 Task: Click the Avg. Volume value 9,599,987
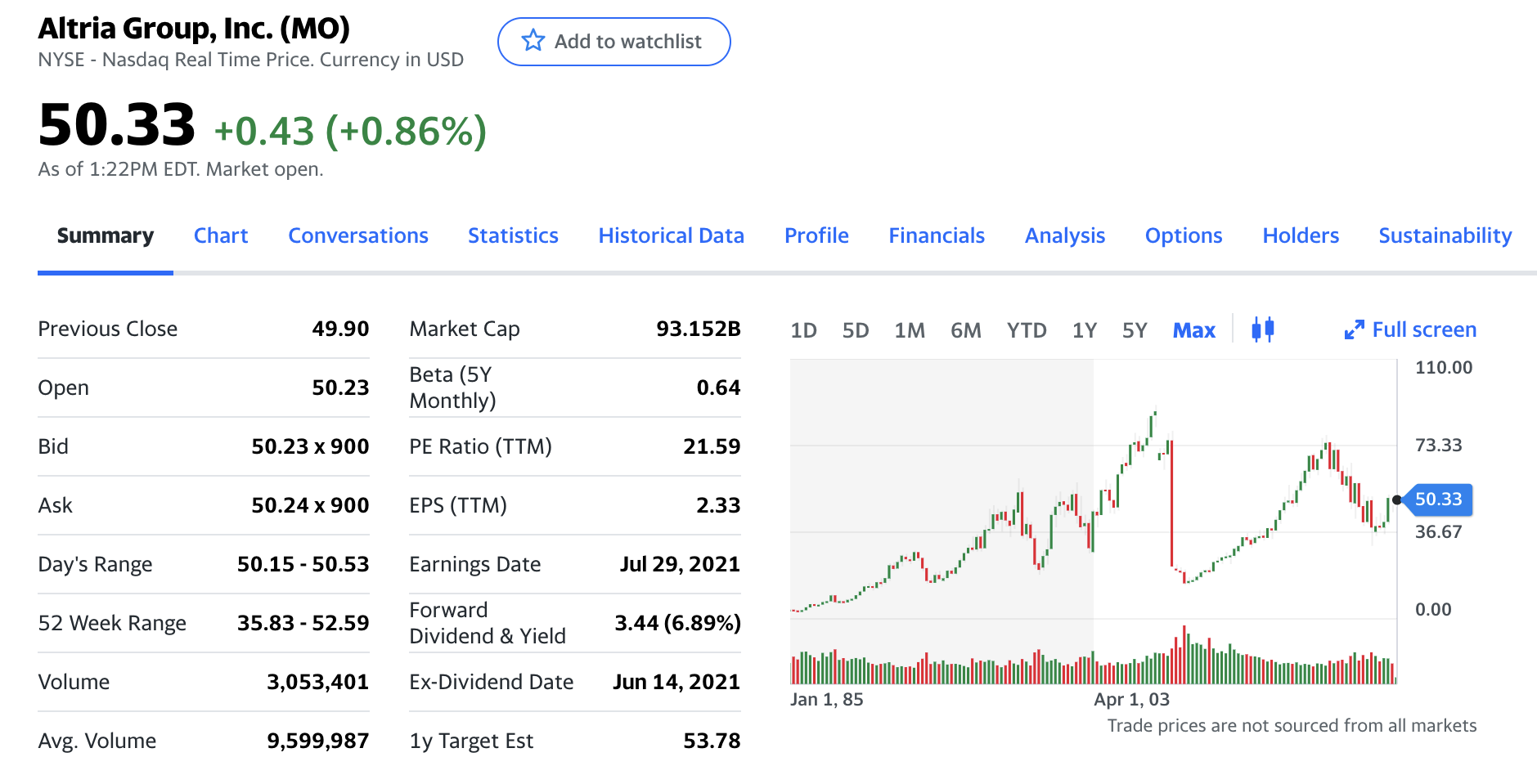pos(317,741)
